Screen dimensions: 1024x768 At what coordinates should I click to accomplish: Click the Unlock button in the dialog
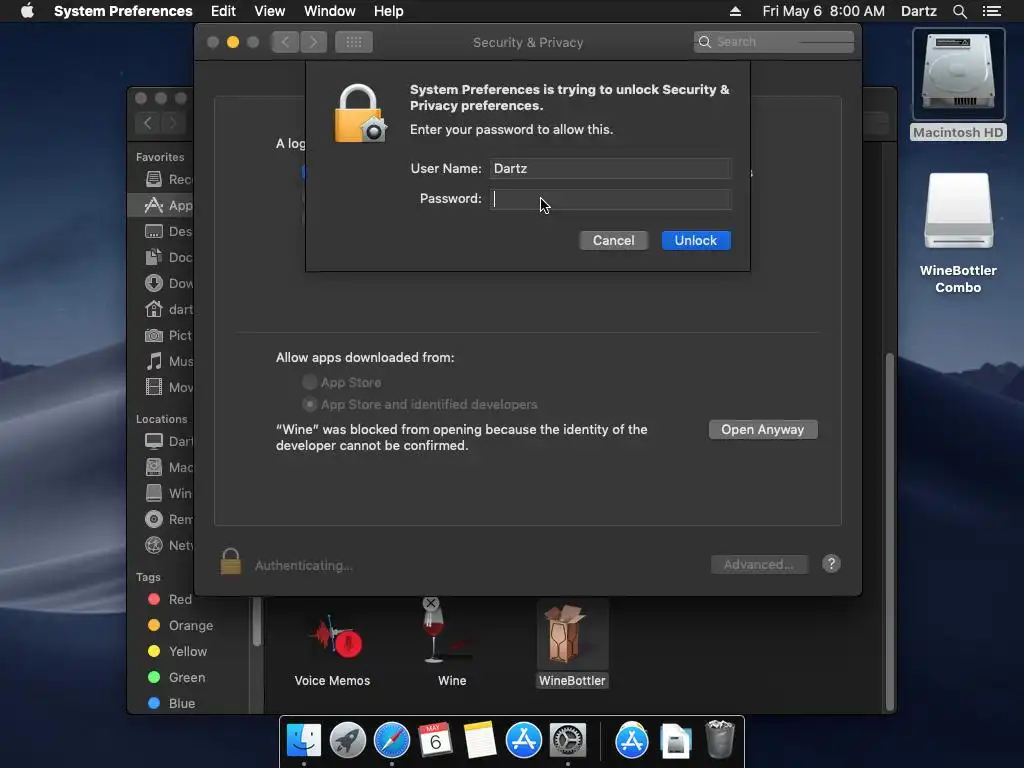[x=696, y=240]
